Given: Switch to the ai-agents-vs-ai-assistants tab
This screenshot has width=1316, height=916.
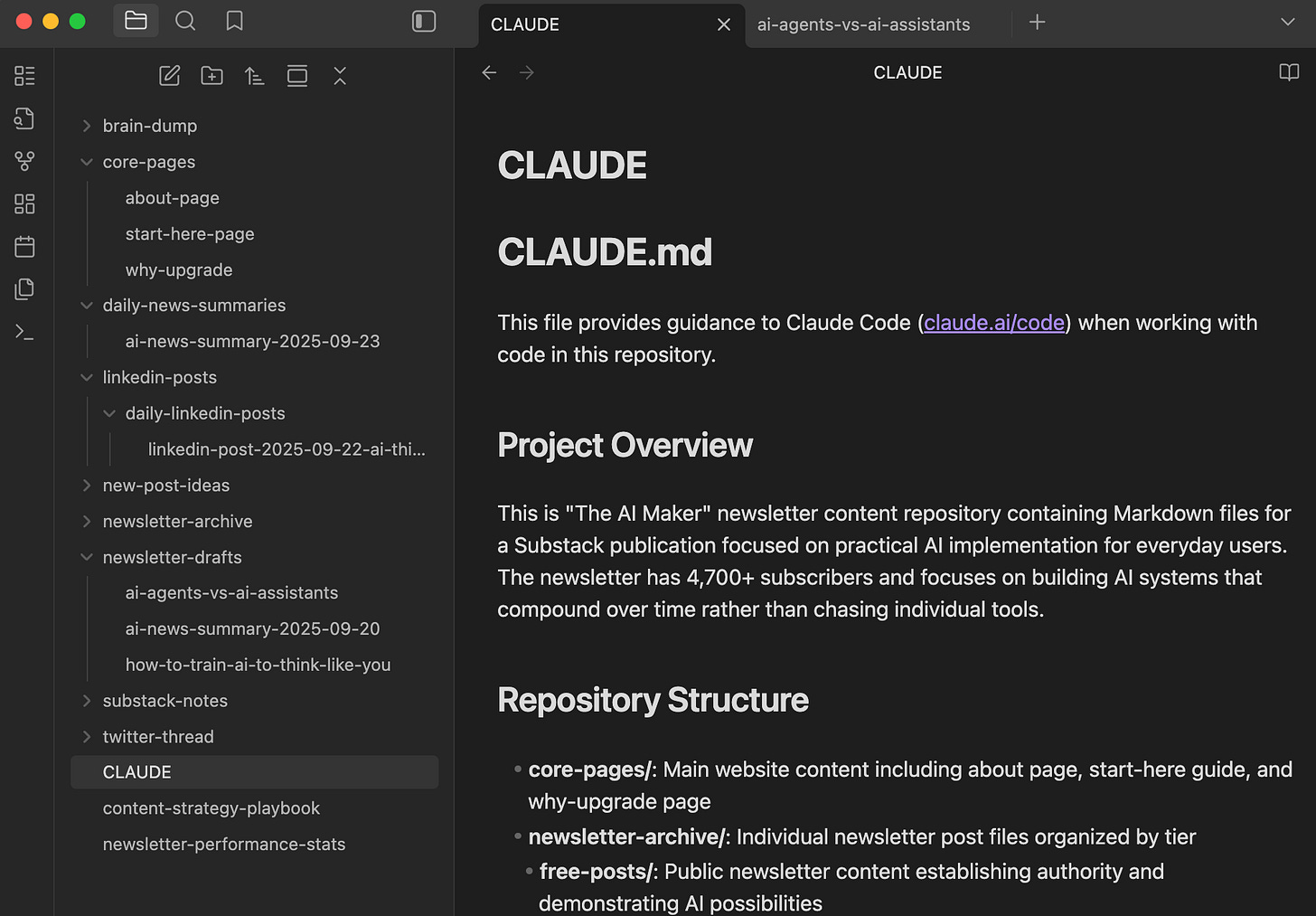Looking at the screenshot, I should [866, 24].
